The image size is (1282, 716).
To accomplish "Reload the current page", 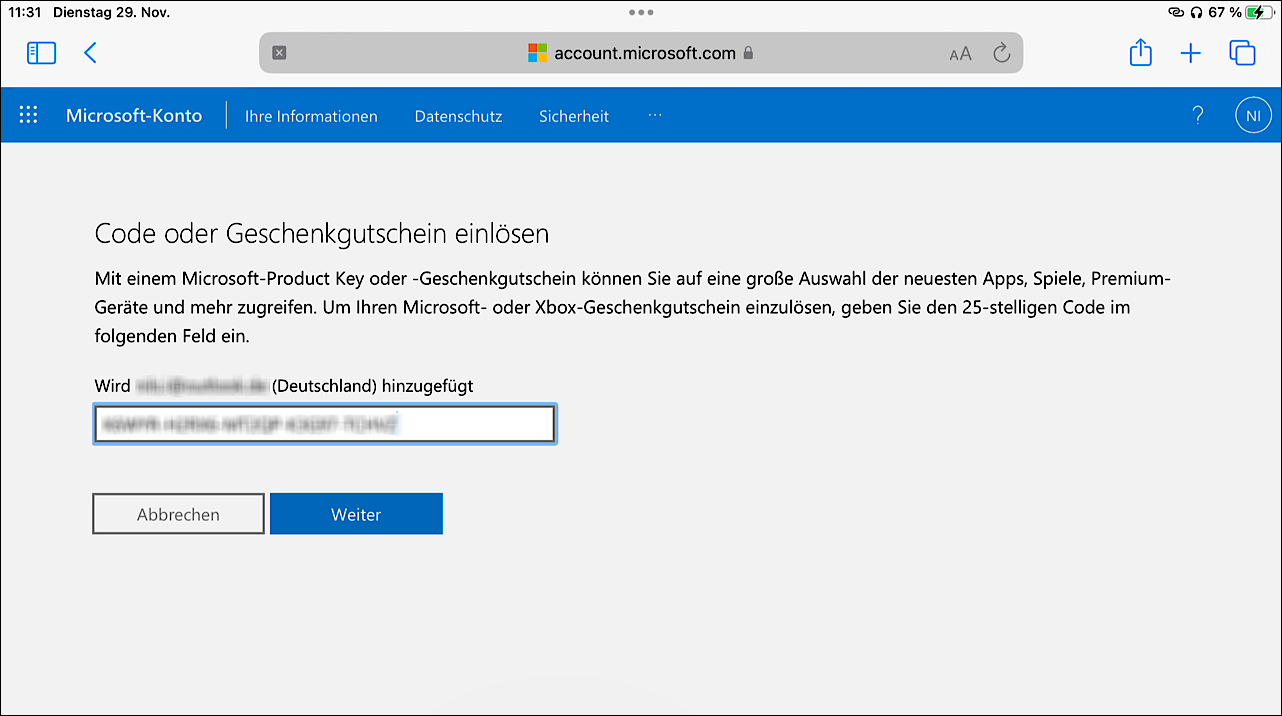I will (1002, 53).
